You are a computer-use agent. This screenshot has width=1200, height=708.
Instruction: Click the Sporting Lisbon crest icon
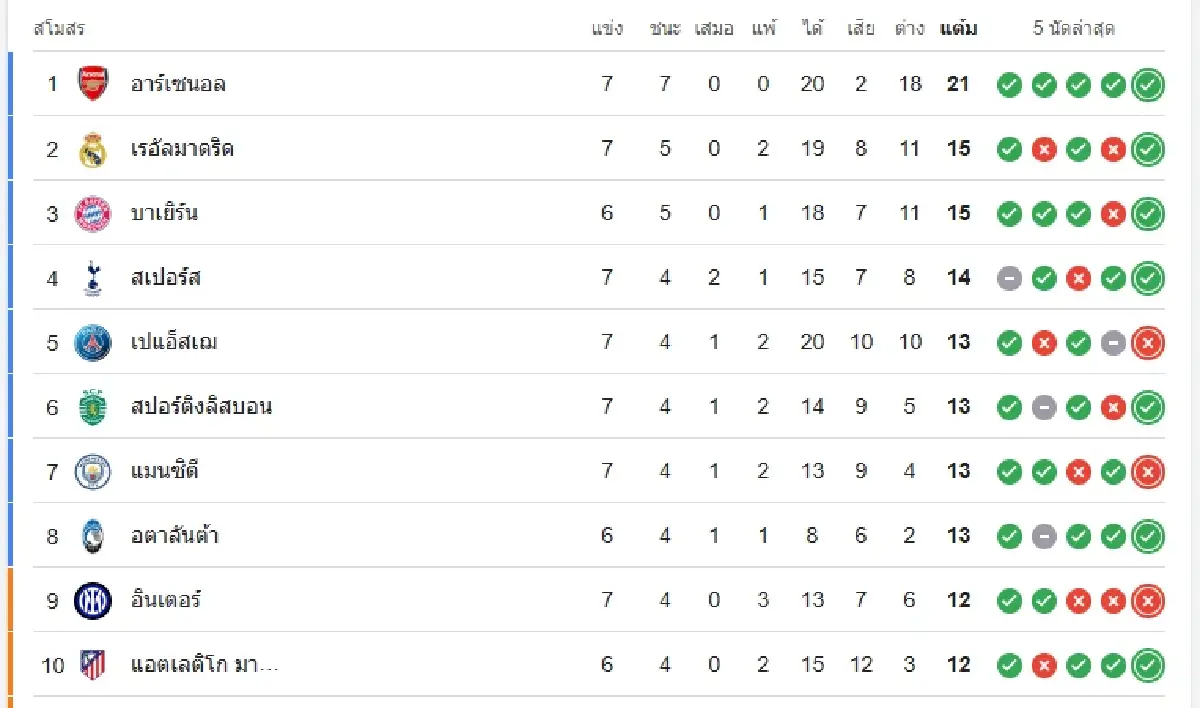(x=93, y=407)
